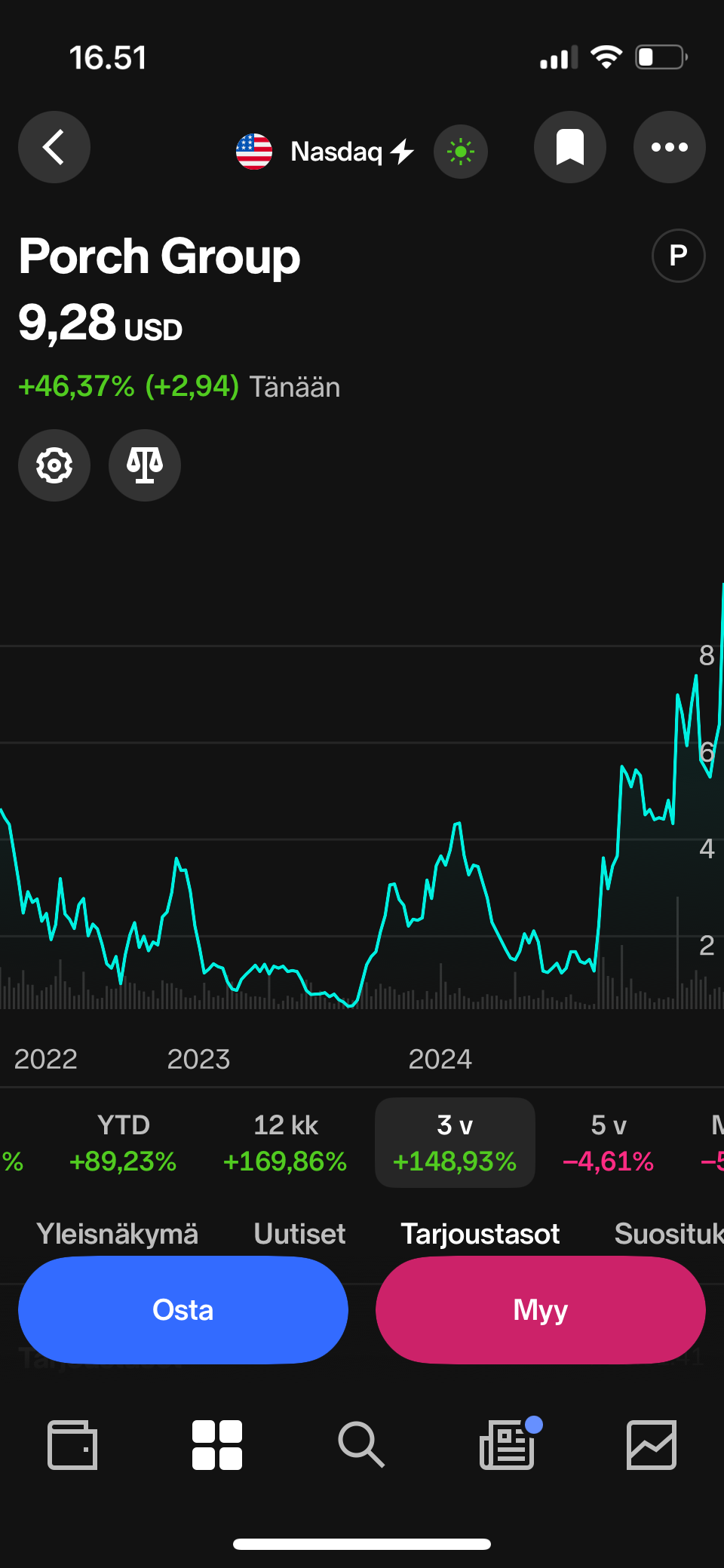This screenshot has width=724, height=1568.
Task: Tap the real-time lightning bolt icon
Action: pos(403,152)
